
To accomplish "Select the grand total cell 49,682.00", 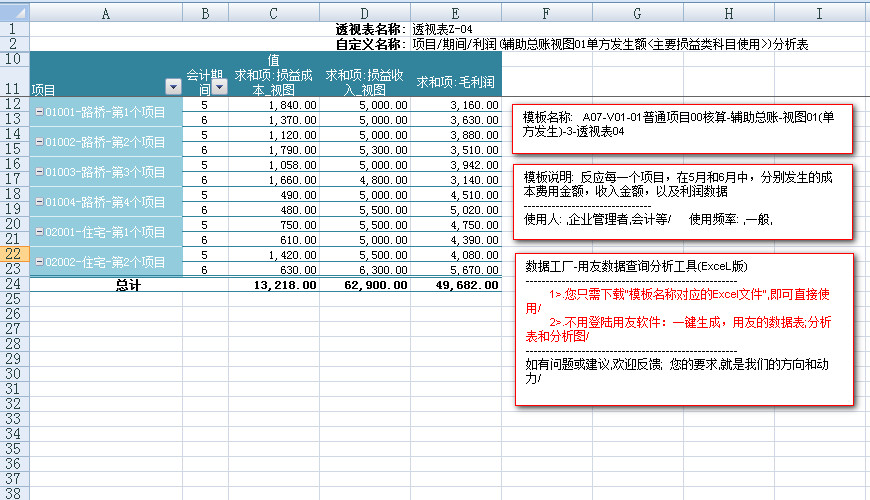I will pos(455,285).
